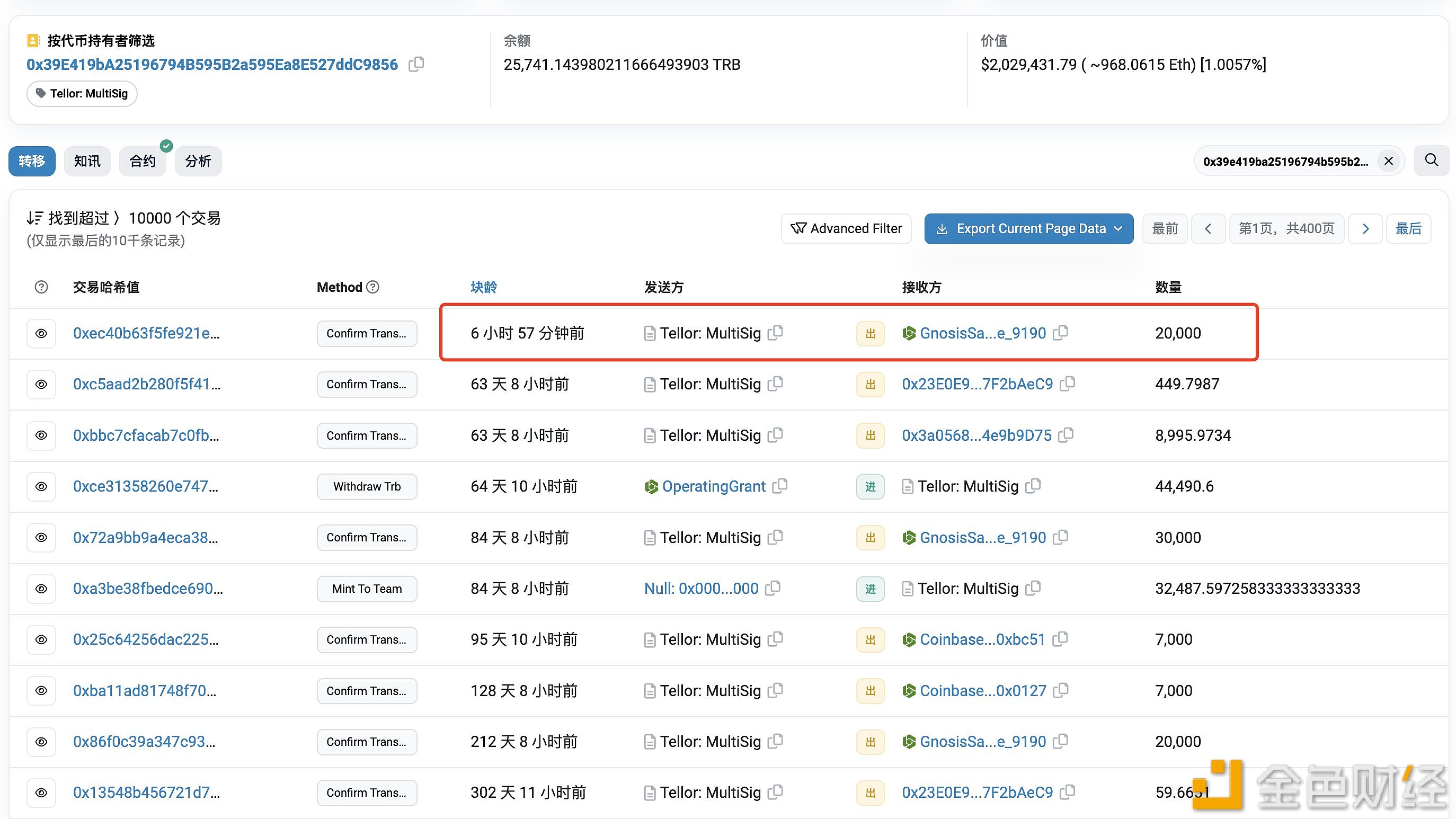This screenshot has width=1456, height=819.
Task: Click the 第1页，共400页 page indicator
Action: pos(1286,229)
